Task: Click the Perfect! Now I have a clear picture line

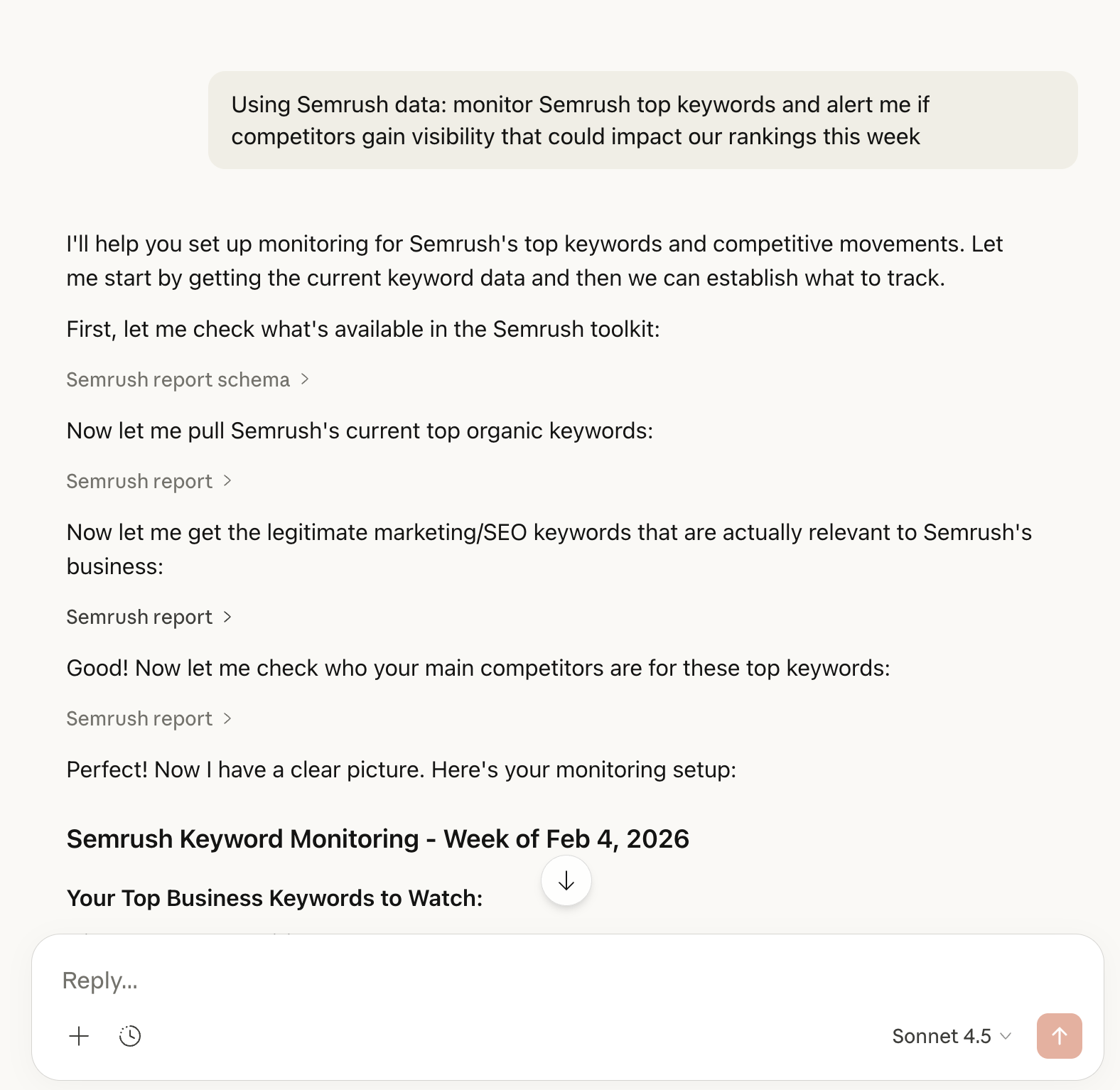Action: (x=401, y=770)
